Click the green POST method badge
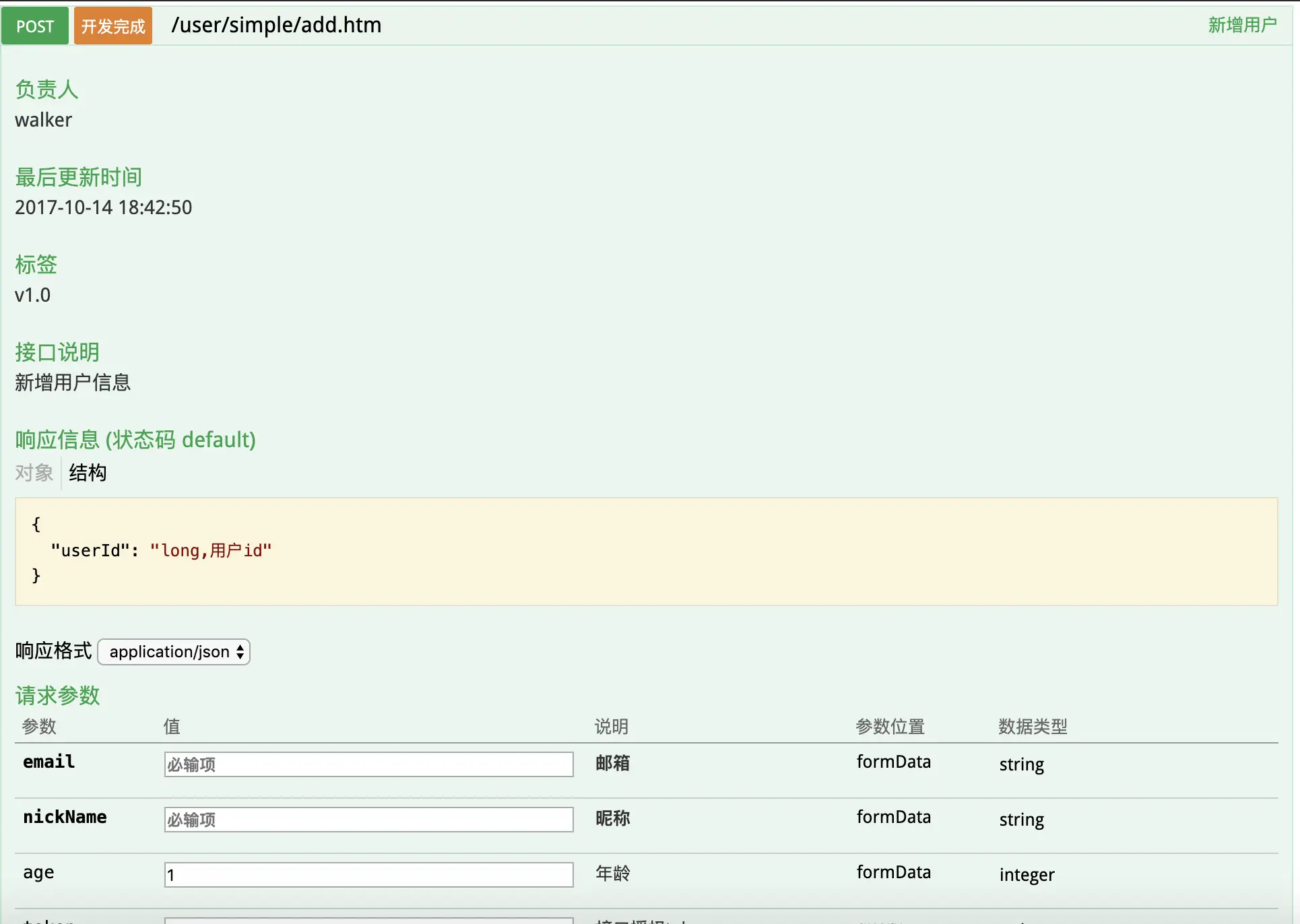 coord(35,26)
